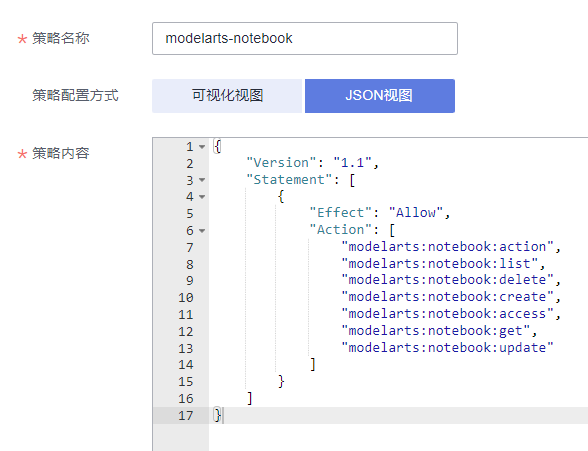588x451 pixels.
Task: Place cursor on "modelarts:notebook:action" string
Action: [447, 247]
